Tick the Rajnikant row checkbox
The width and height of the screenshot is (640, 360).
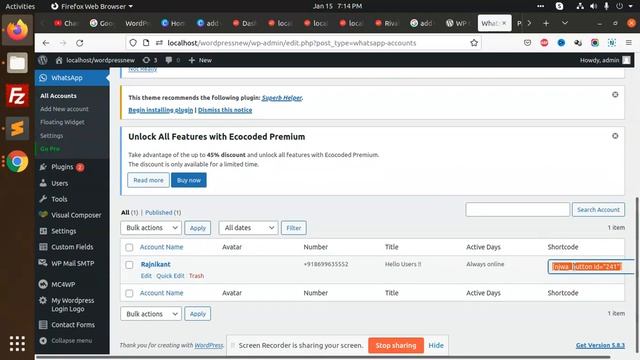pyautogui.click(x=129, y=265)
